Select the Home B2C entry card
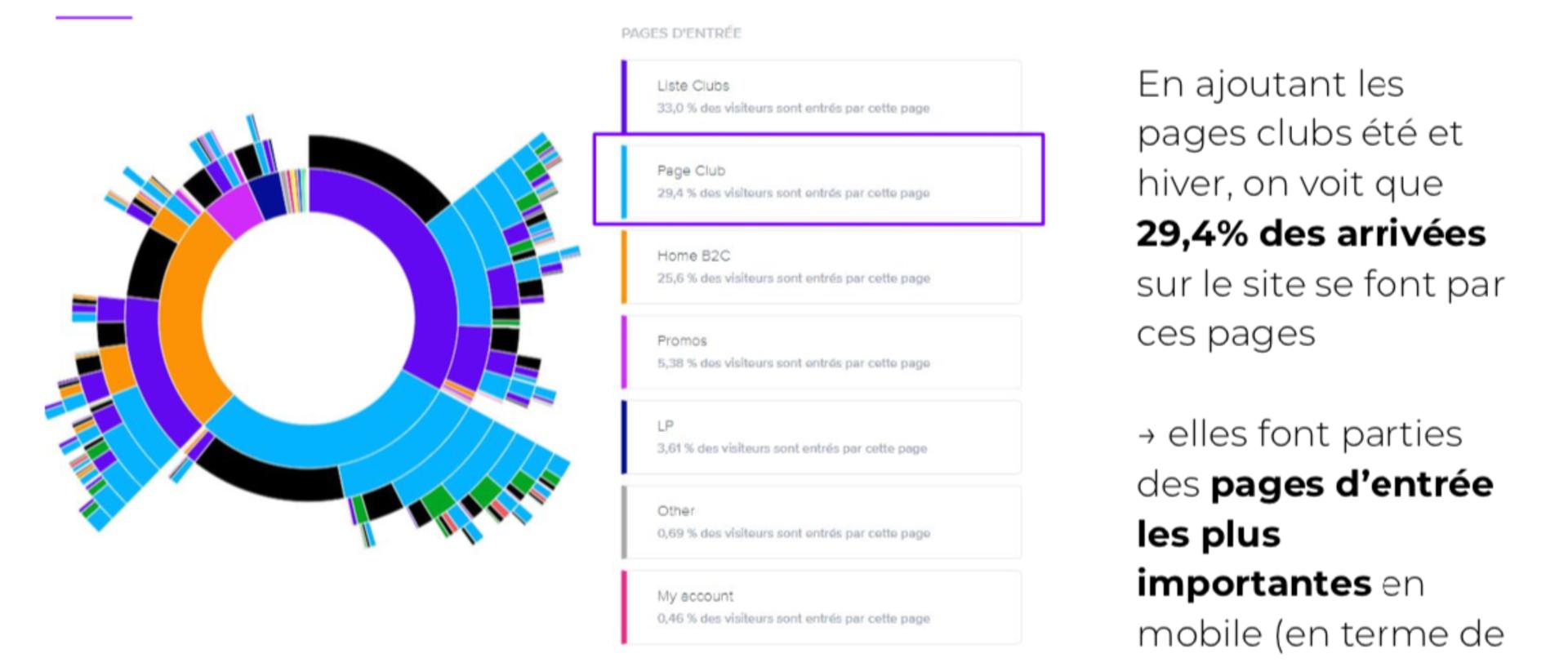Screen dimensions: 1568x667 click(x=821, y=267)
